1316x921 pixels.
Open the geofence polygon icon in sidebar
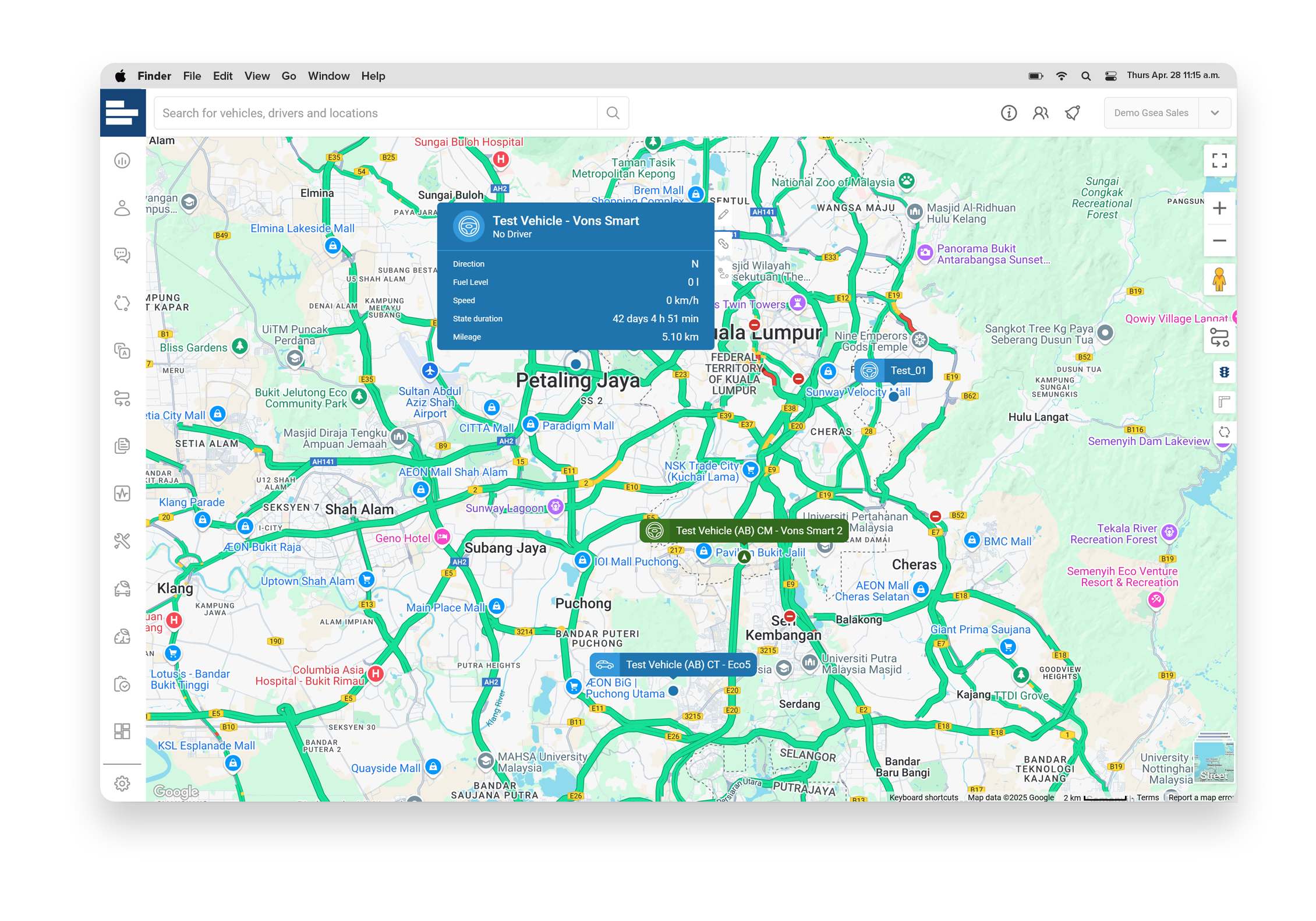pos(122,303)
